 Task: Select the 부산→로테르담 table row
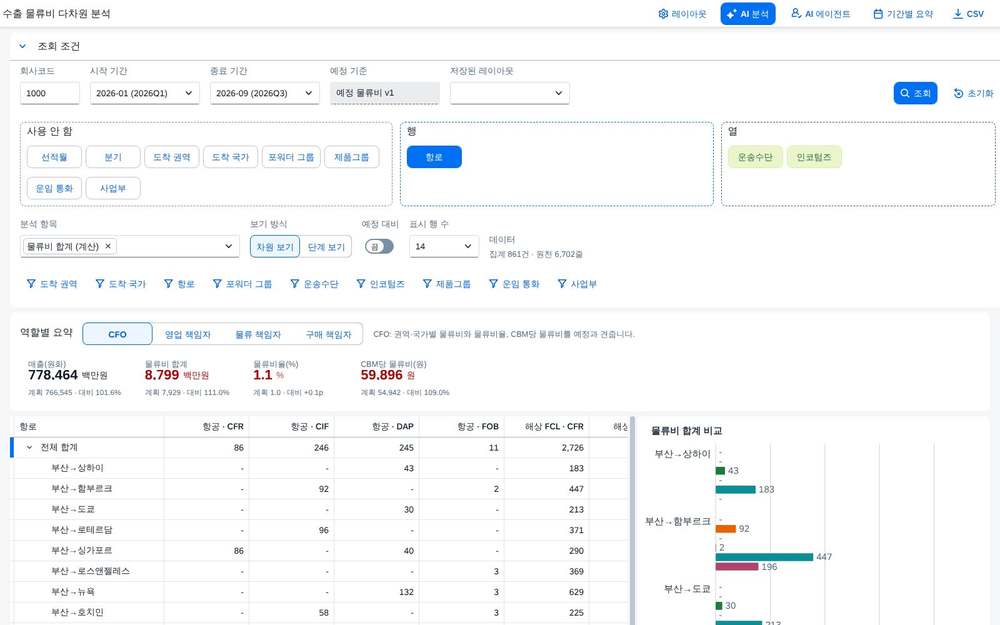pyautogui.click(x=321, y=530)
